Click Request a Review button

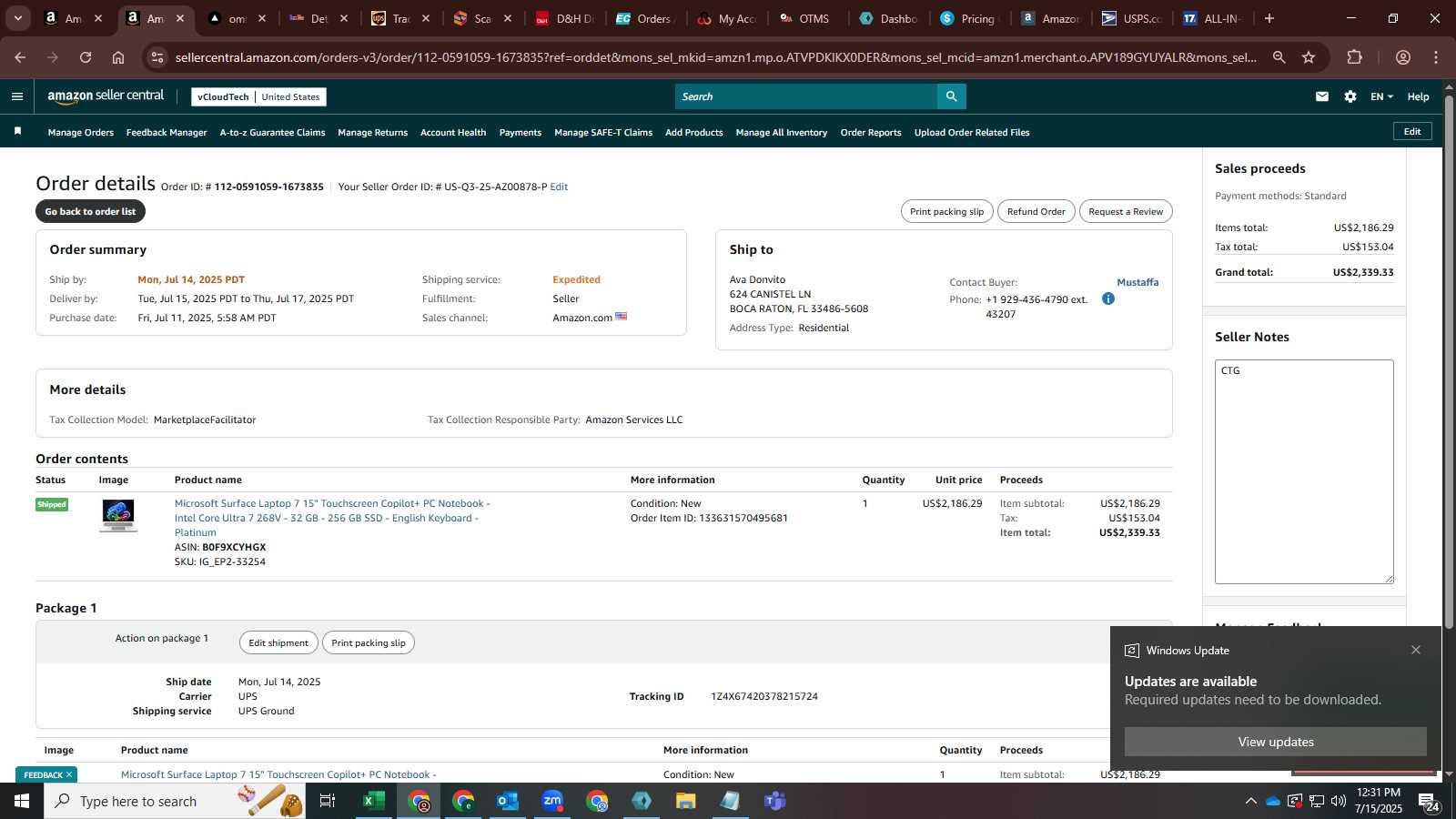[1126, 211]
